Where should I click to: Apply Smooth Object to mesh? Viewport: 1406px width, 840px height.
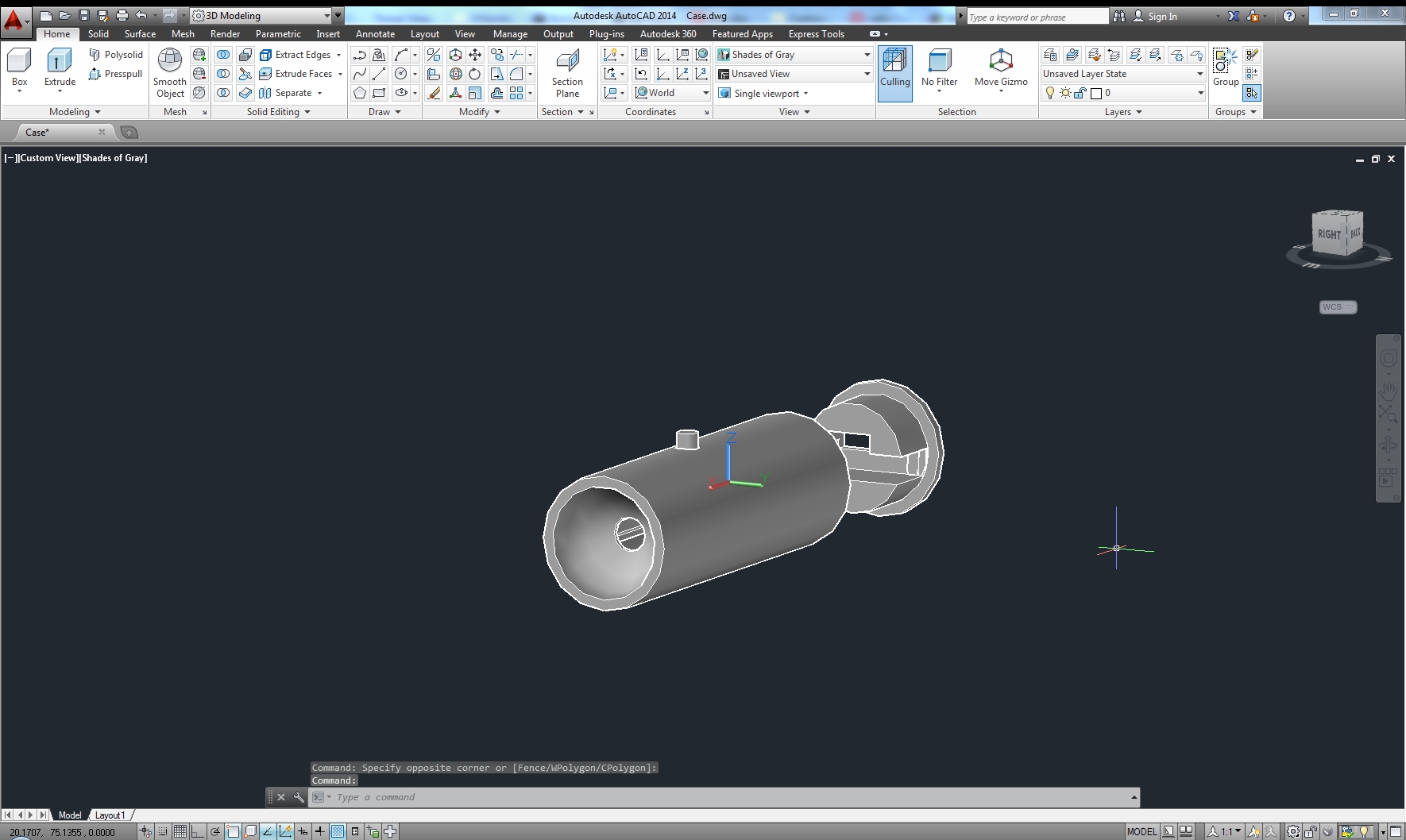(170, 72)
